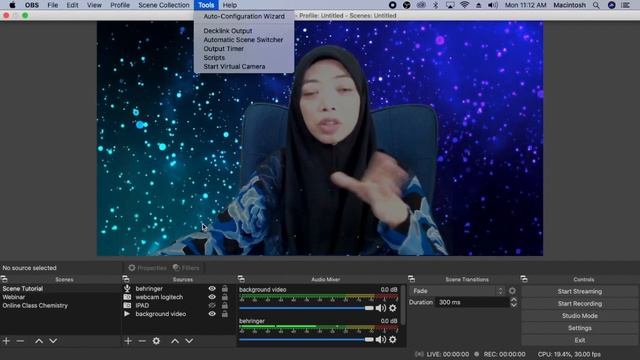This screenshot has height=360, width=640.
Task: Enable Studio Mode from the Controls
Action: [580, 316]
